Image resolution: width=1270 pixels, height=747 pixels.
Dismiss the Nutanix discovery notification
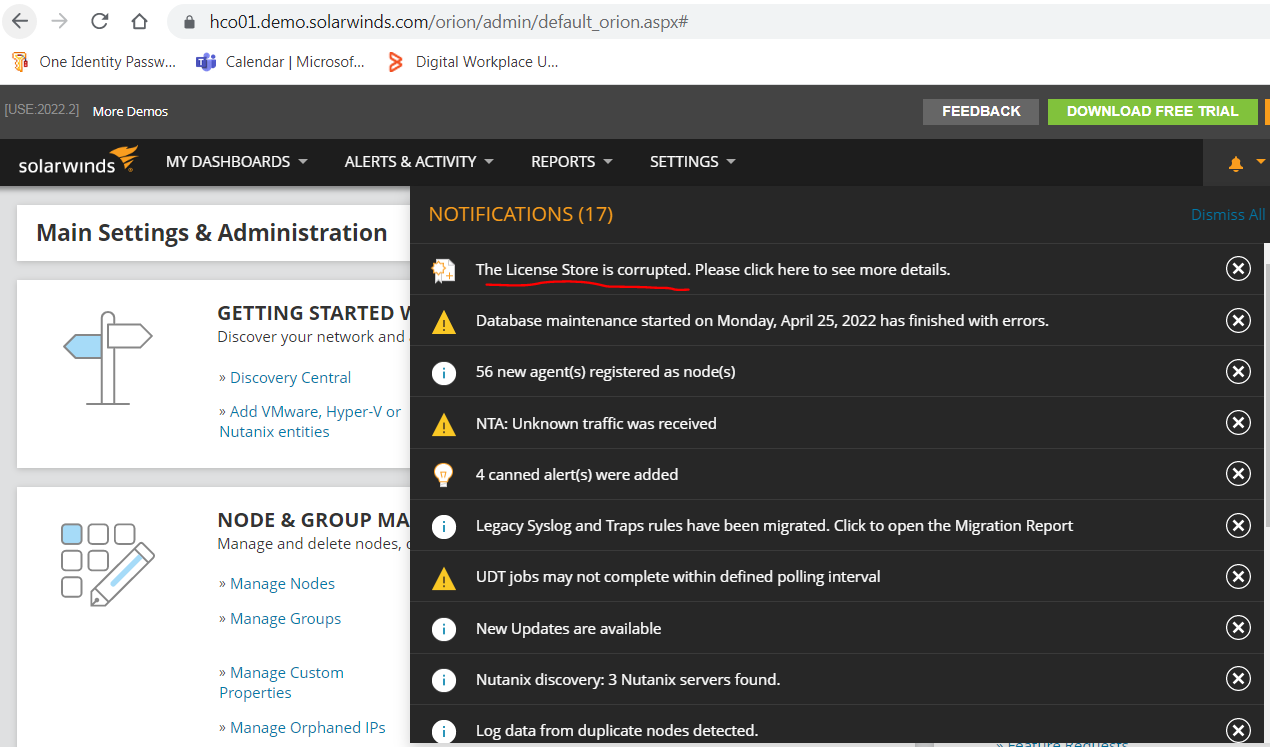click(x=1238, y=680)
